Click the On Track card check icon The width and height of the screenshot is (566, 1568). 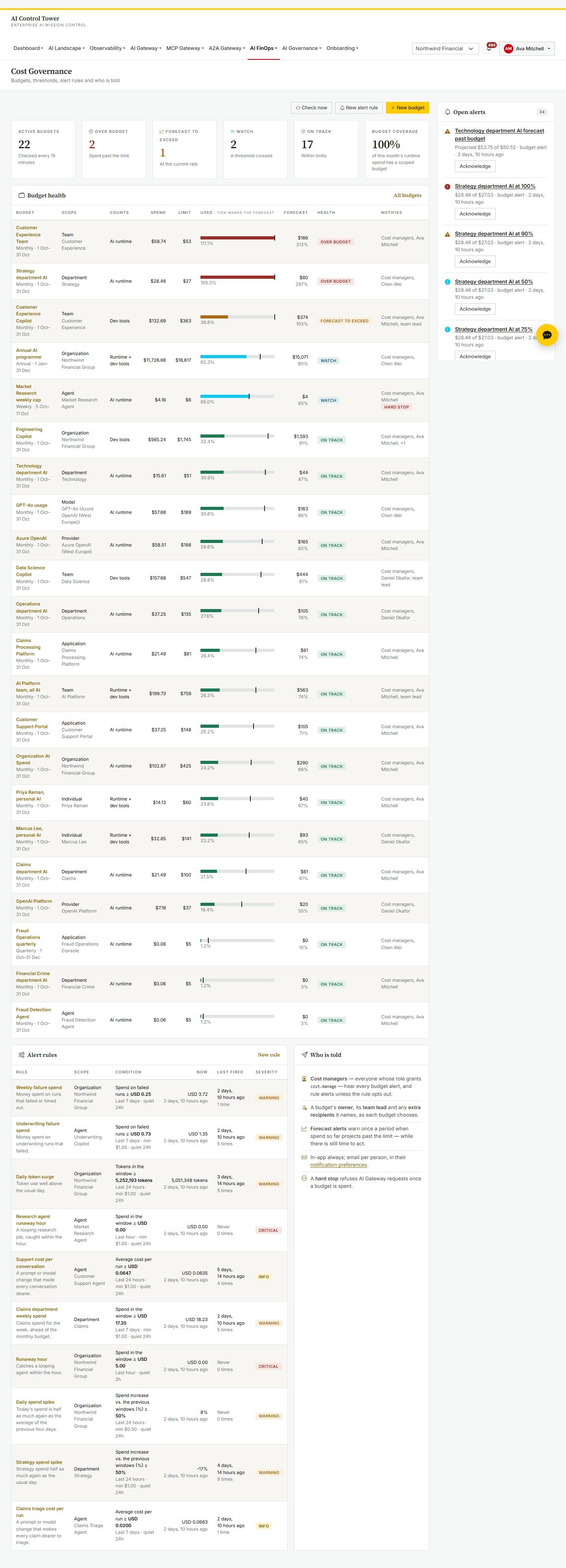303,131
